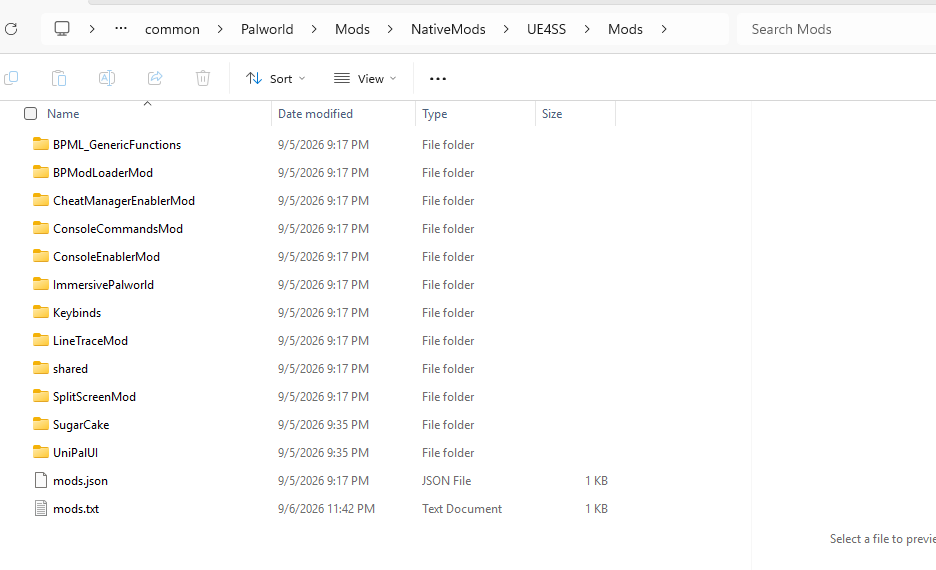Image resolution: width=936 pixels, height=570 pixels.
Task: Select the mods.json file icon
Action: tap(41, 480)
